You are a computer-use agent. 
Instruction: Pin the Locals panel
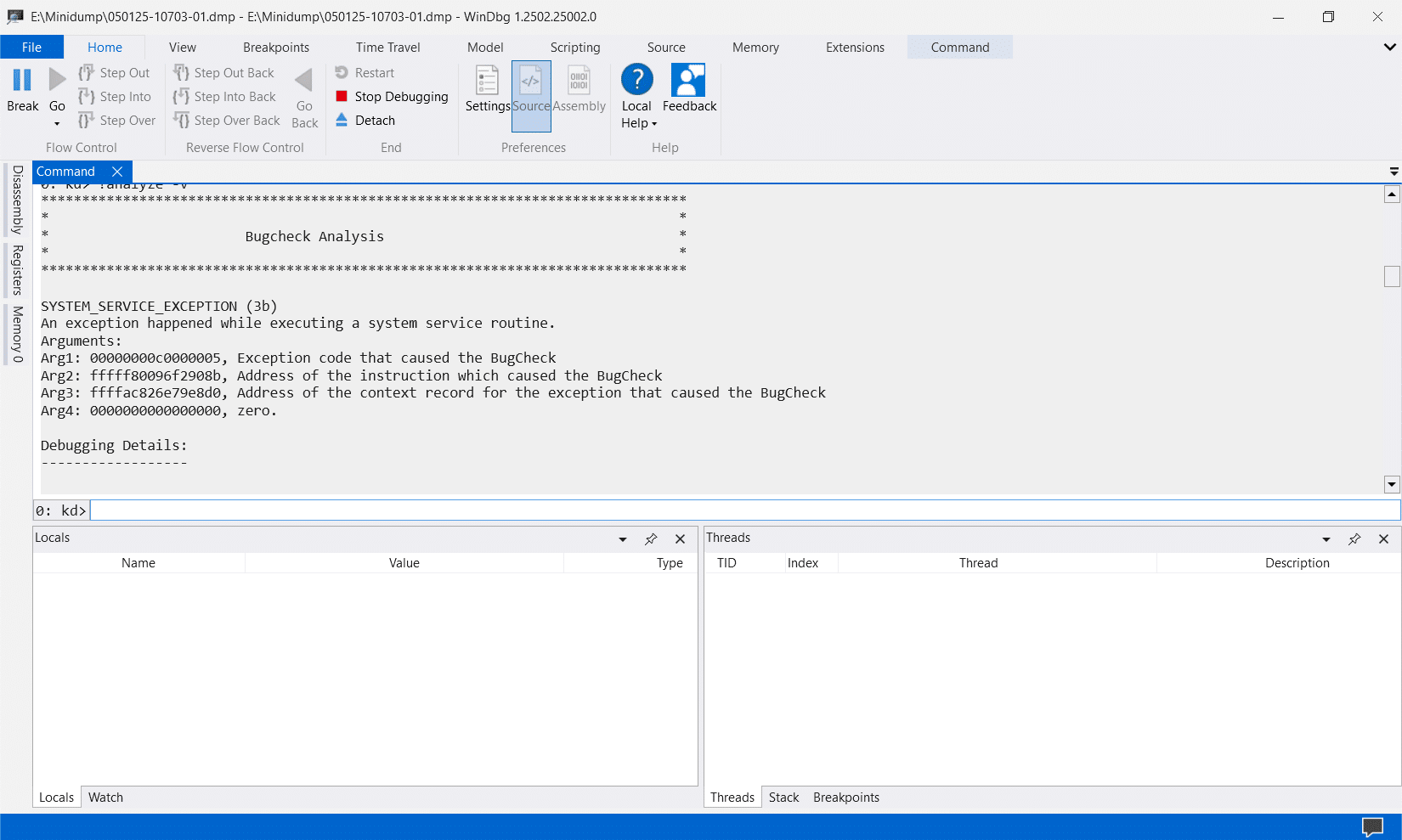pos(651,538)
